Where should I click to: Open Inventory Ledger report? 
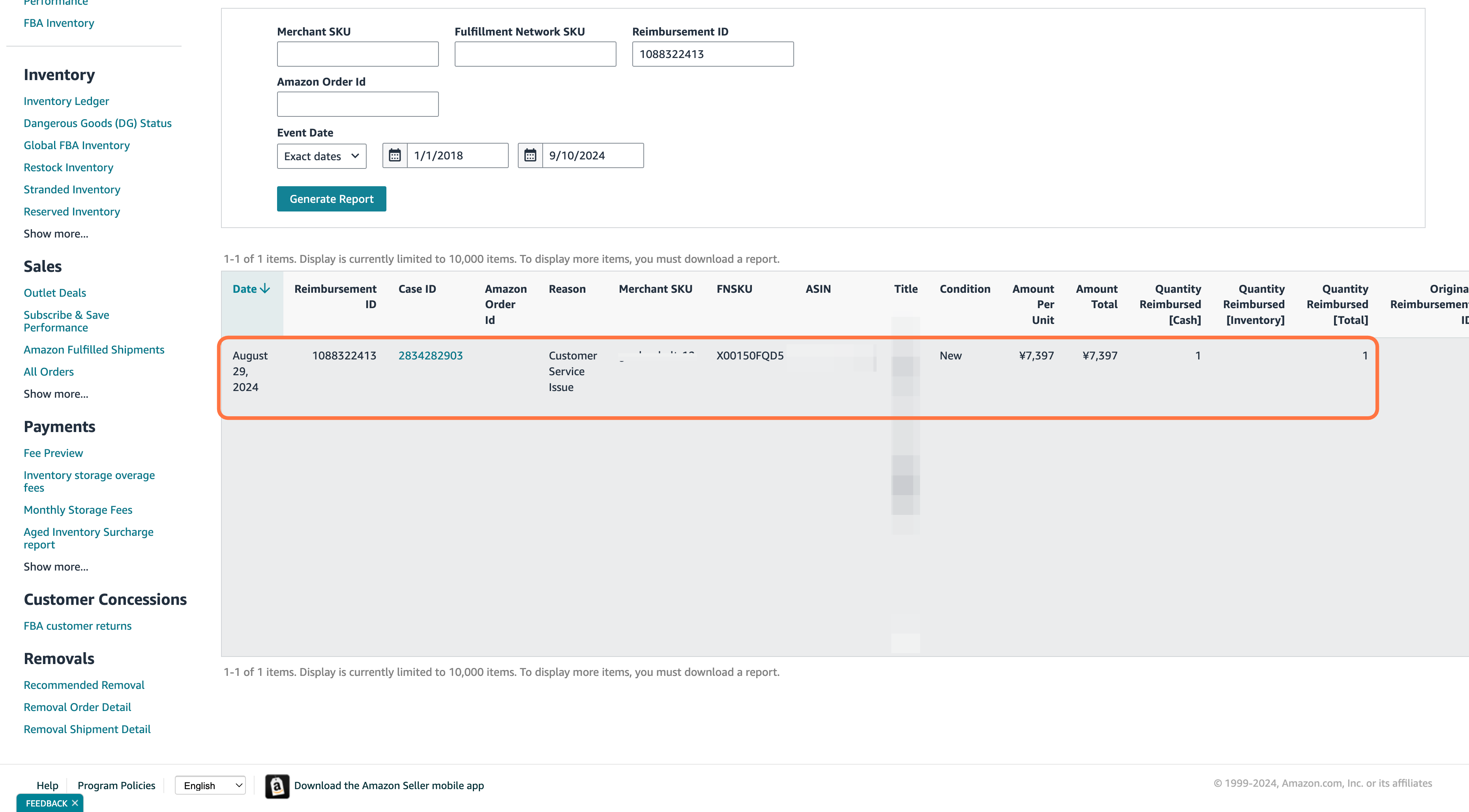(x=66, y=101)
